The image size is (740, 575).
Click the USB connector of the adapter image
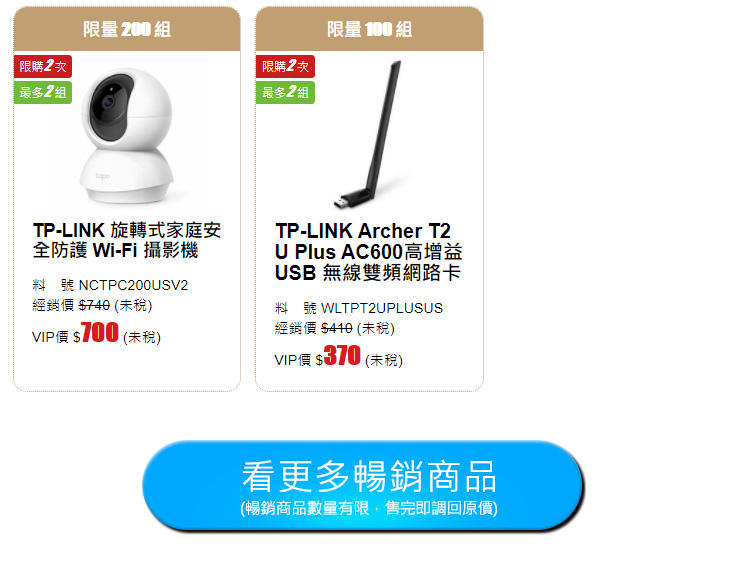[340, 203]
